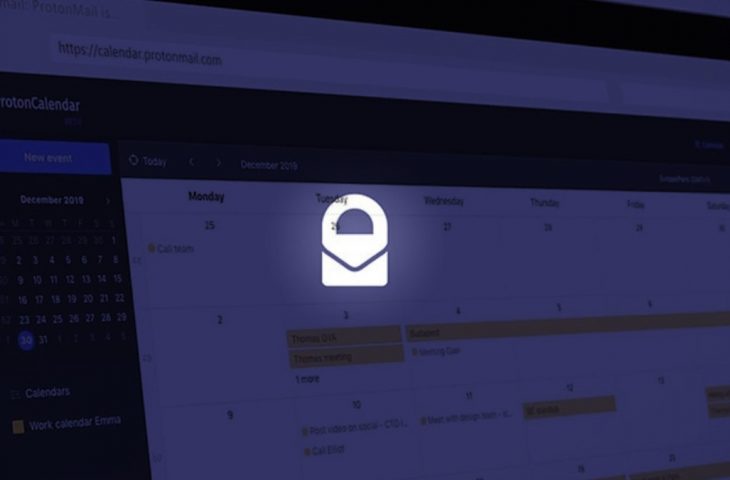This screenshot has width=730, height=480.
Task: Select day 27 in the main month grid
Action: [x=447, y=227]
